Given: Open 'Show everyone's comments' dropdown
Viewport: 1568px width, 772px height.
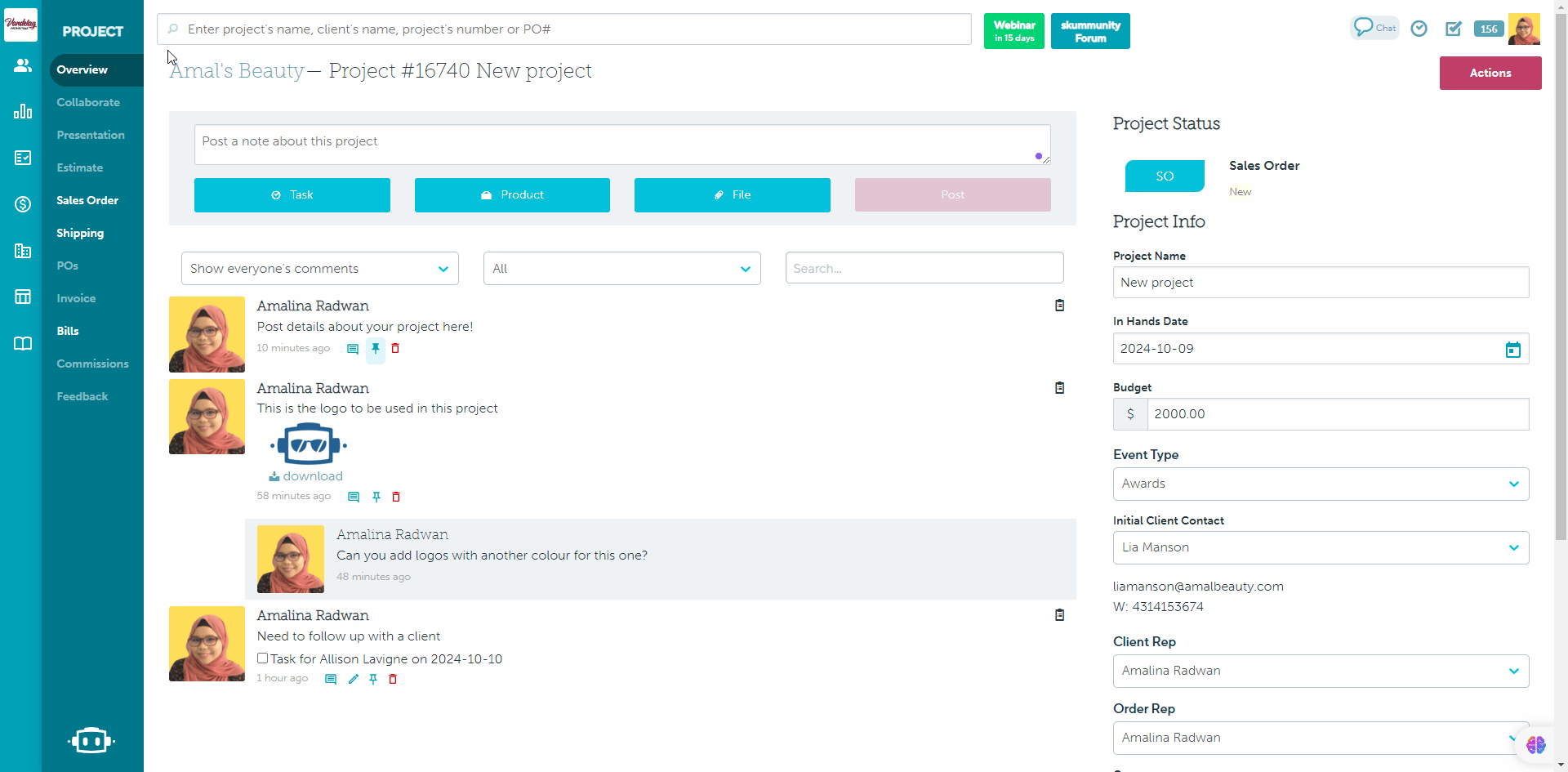Looking at the screenshot, I should click(x=319, y=269).
